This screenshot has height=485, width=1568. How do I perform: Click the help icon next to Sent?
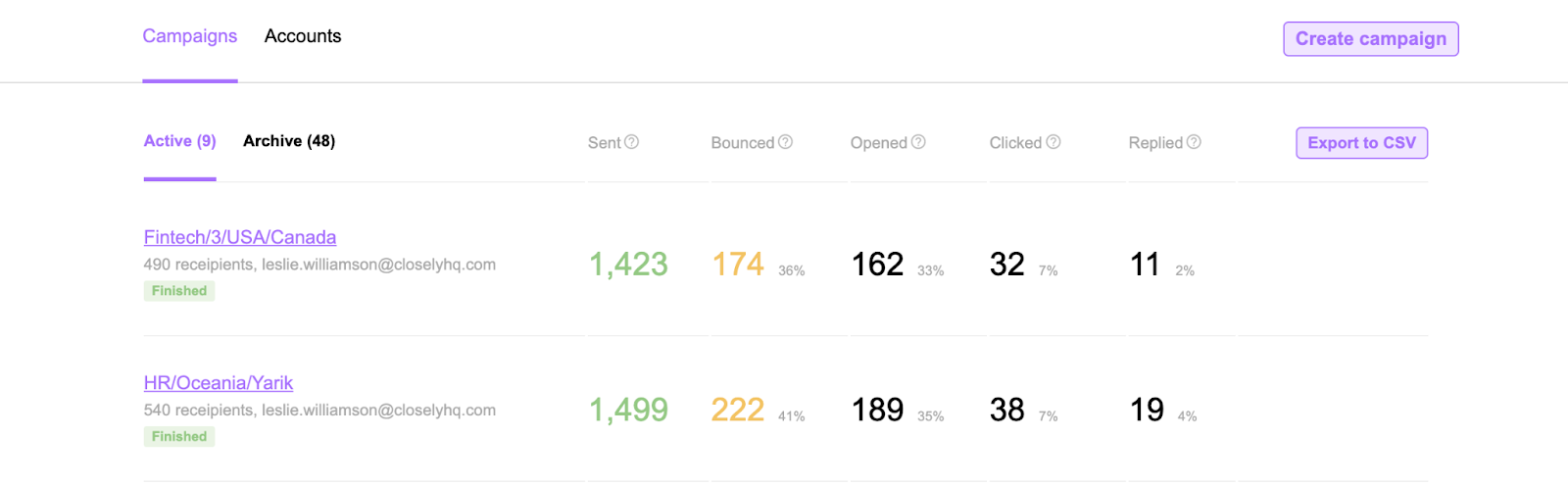632,142
